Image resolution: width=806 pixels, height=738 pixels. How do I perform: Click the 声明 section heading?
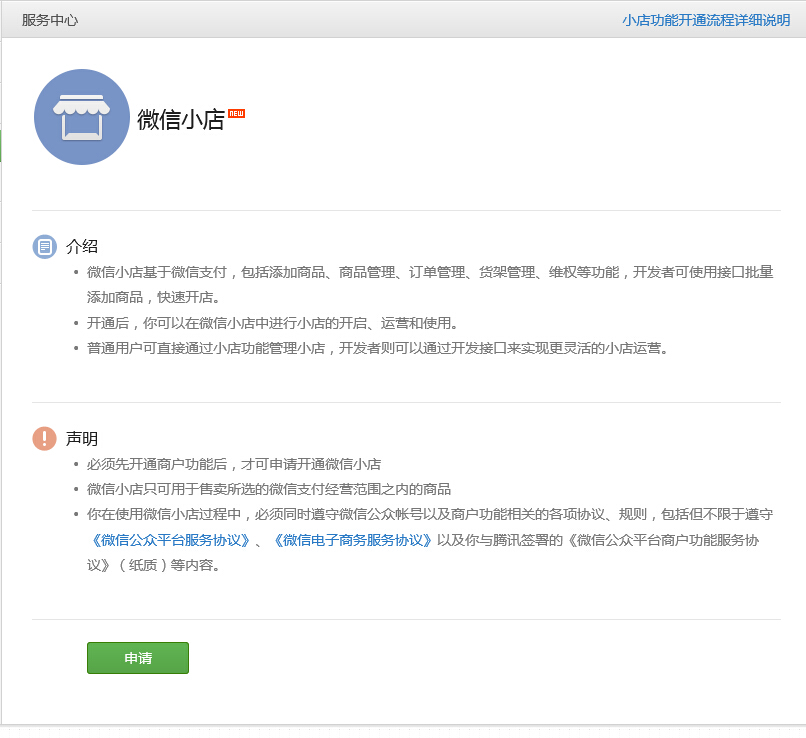82,438
